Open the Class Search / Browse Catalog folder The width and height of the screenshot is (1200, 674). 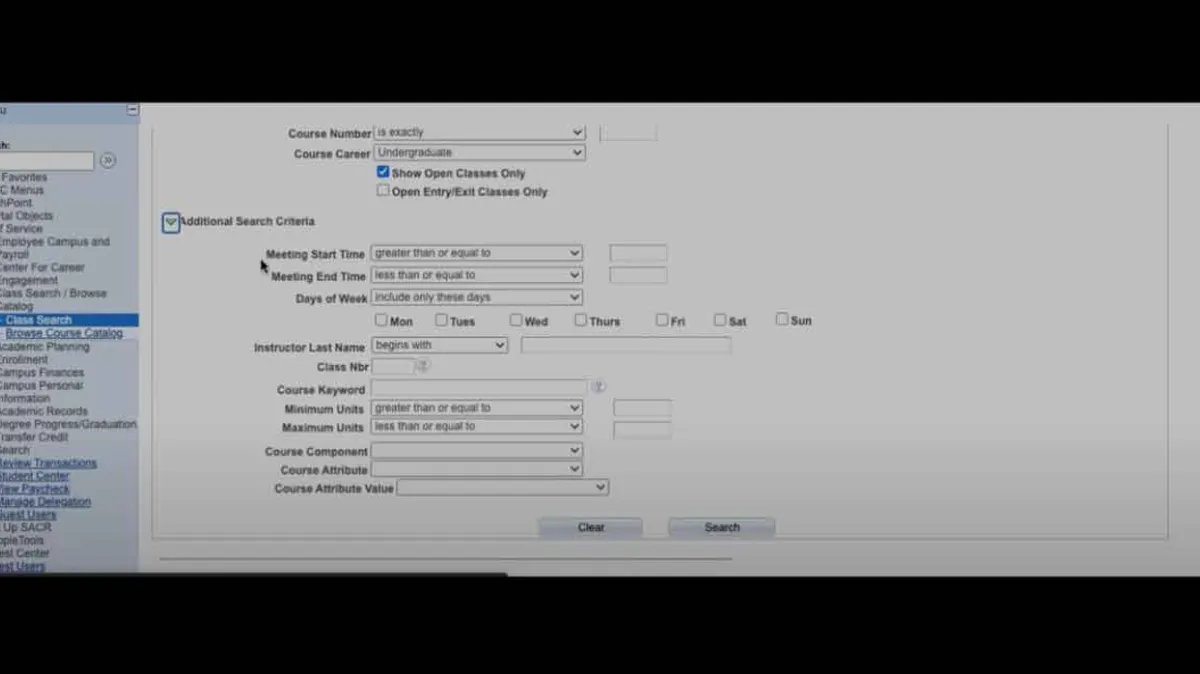[52, 300]
